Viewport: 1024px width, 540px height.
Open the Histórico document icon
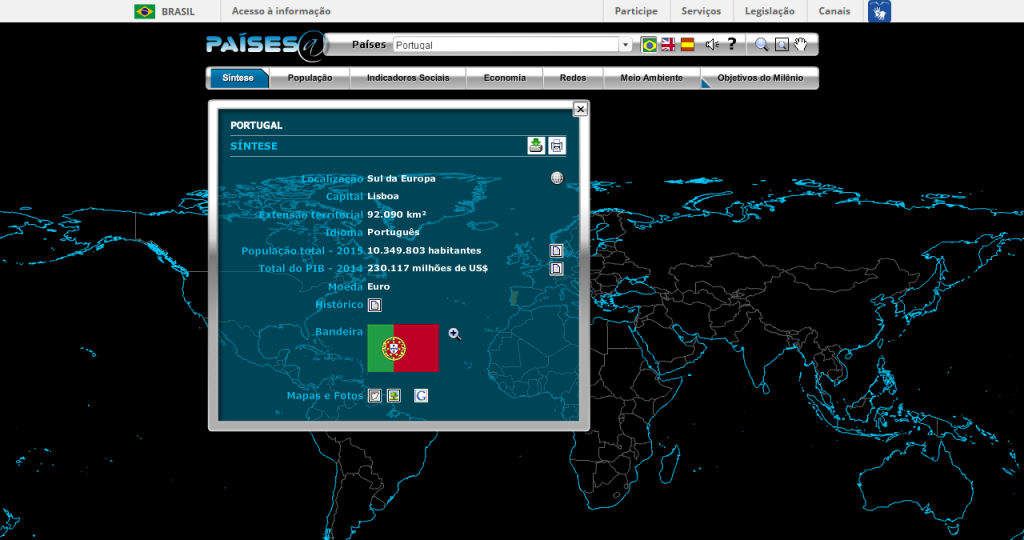coord(375,305)
